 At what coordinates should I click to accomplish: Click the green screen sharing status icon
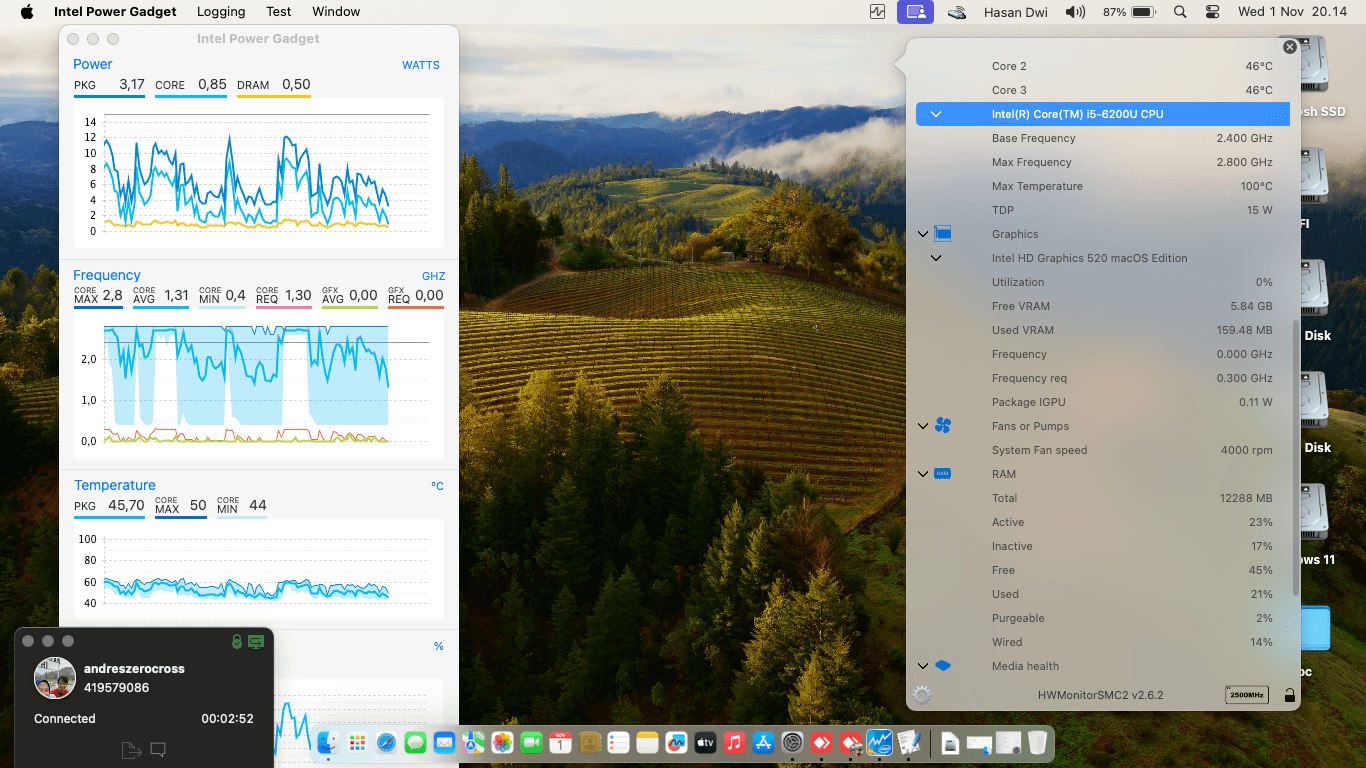tap(256, 641)
